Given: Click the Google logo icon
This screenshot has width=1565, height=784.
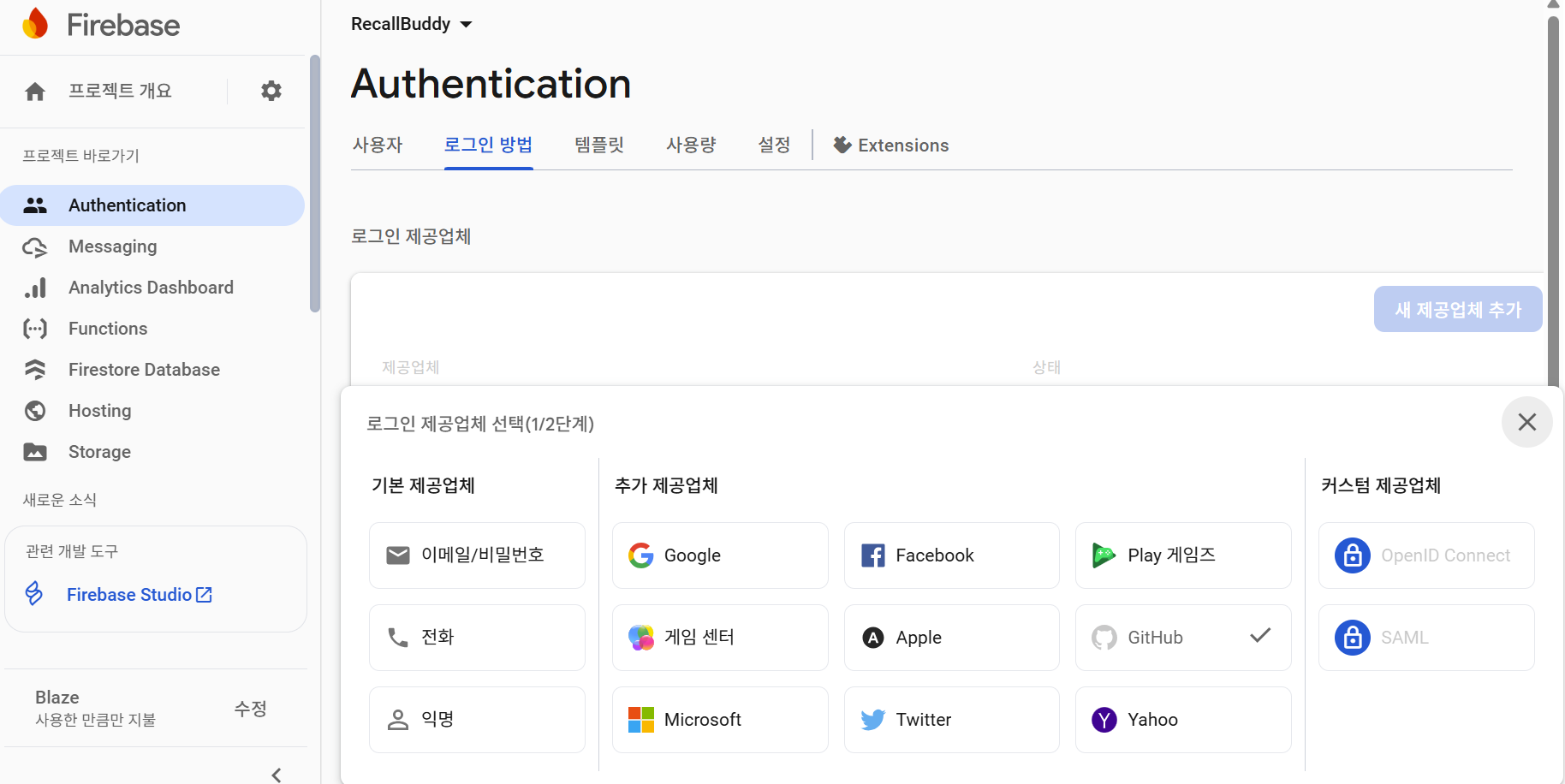Looking at the screenshot, I should tap(641, 555).
